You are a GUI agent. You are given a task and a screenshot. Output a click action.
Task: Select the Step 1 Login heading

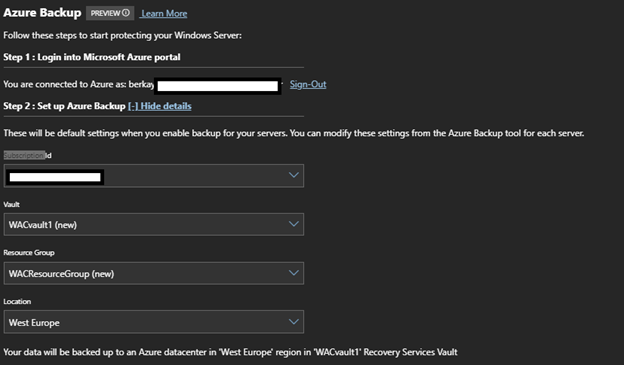click(x=92, y=57)
